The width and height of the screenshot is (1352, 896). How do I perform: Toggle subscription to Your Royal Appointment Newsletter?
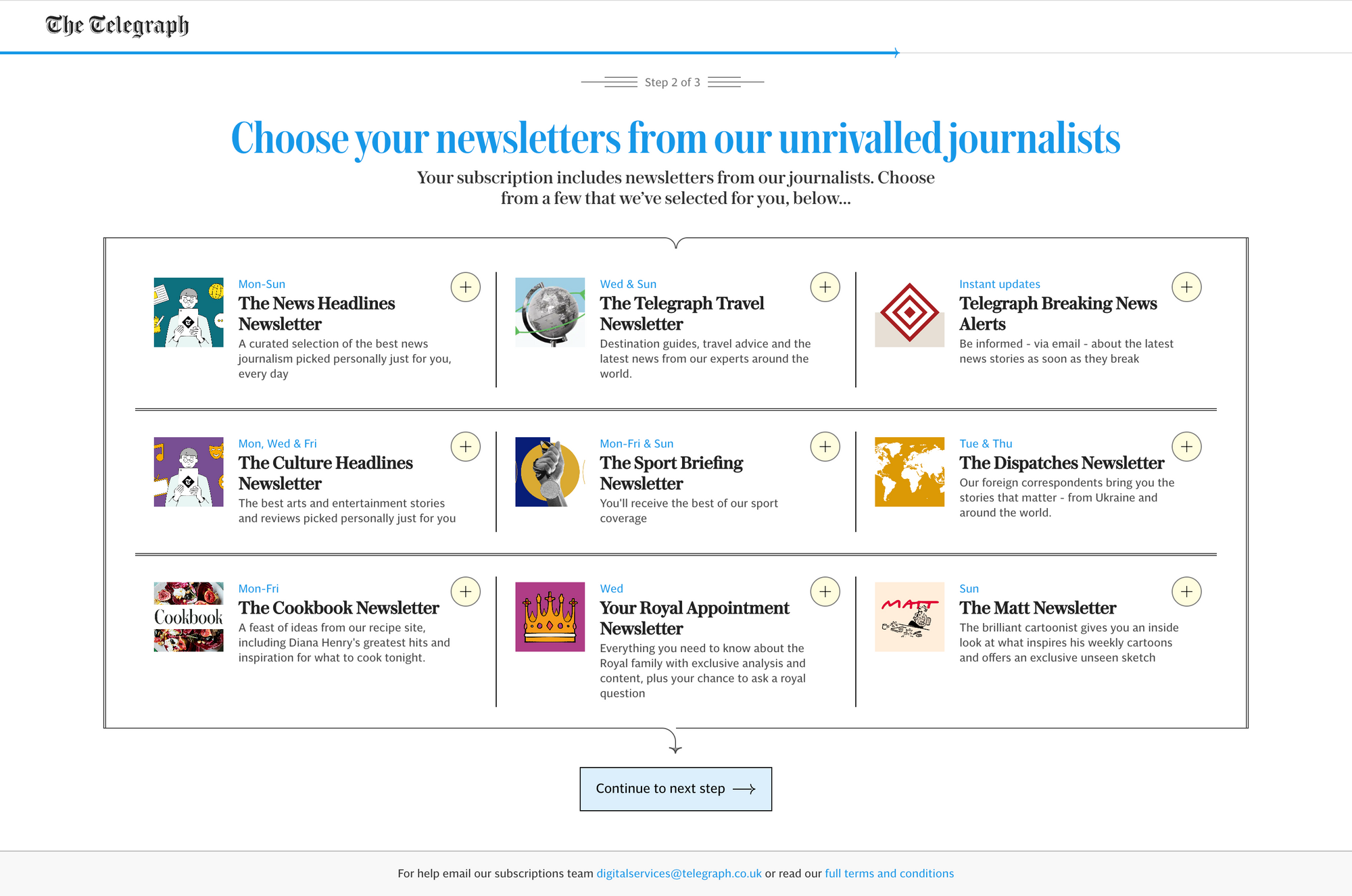click(x=826, y=591)
